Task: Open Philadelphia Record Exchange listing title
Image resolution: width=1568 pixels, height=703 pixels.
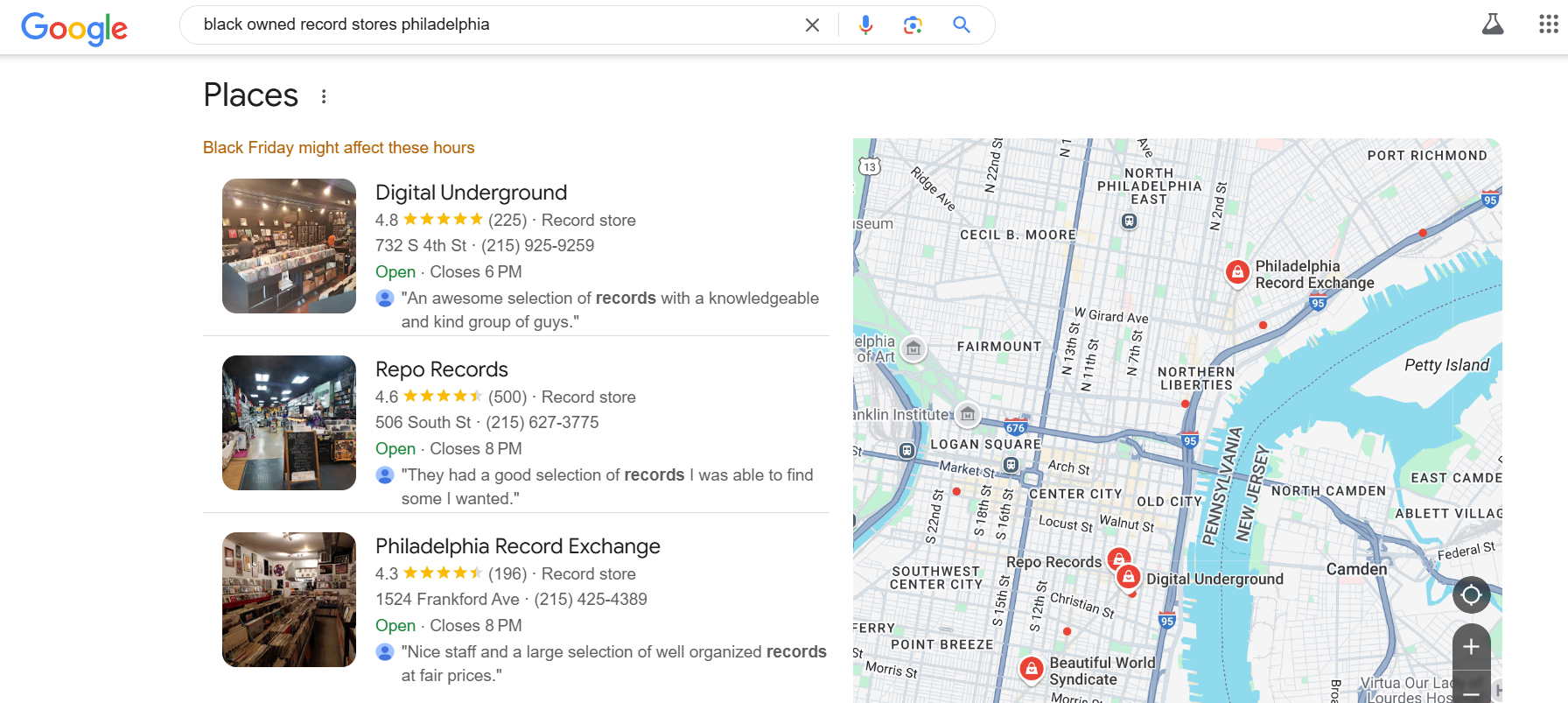Action: click(x=517, y=546)
